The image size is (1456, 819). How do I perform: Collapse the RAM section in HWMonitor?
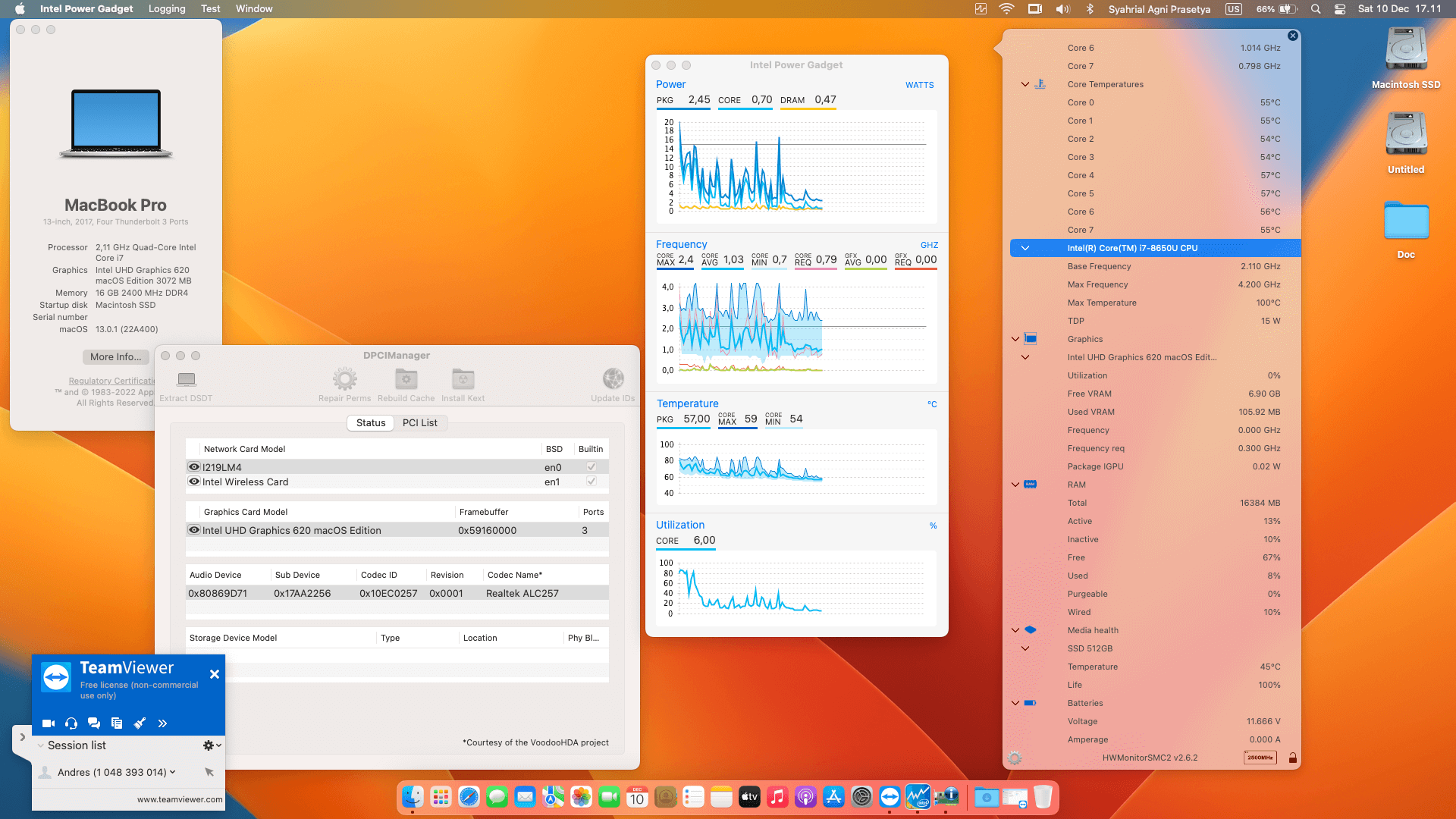[1015, 485]
